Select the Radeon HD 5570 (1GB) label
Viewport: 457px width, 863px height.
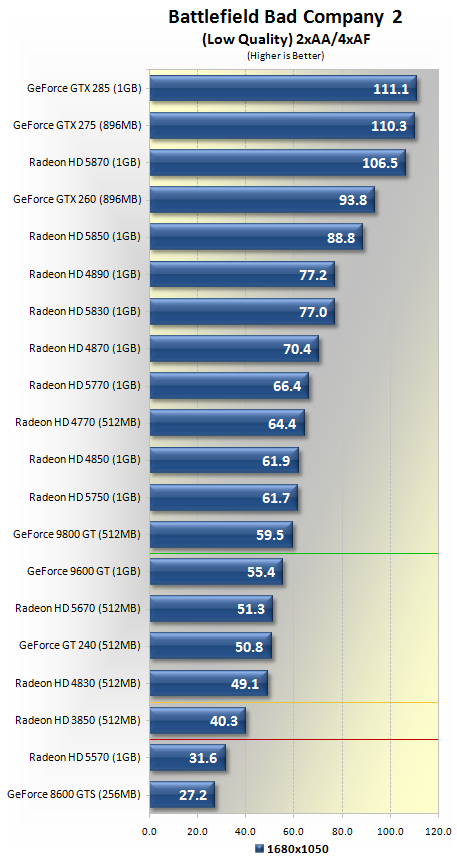point(85,757)
